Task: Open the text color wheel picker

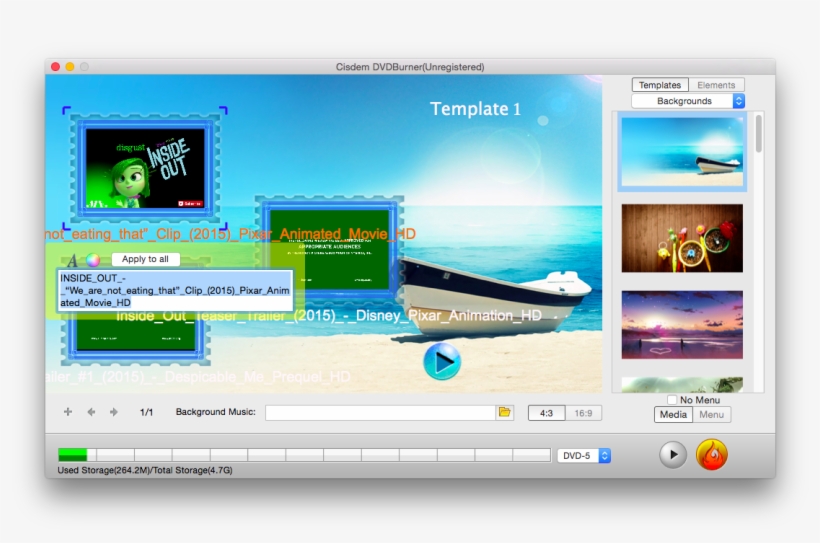Action: point(93,259)
